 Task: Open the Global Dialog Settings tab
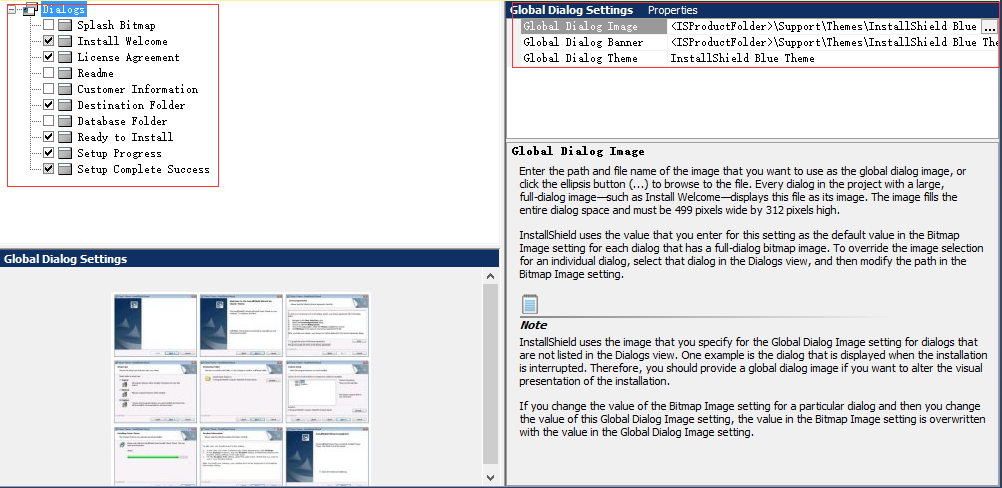571,10
